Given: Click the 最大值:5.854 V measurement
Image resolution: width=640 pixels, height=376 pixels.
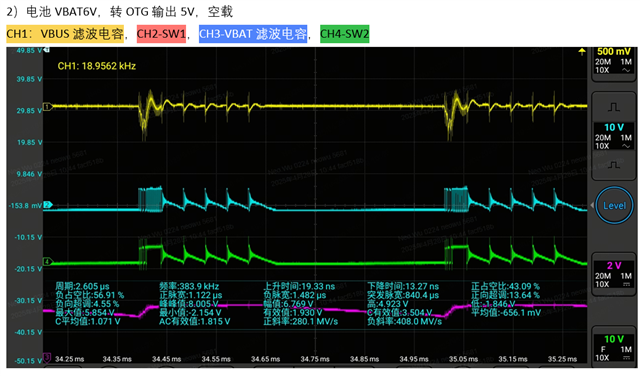Looking at the screenshot, I should [x=85, y=313].
